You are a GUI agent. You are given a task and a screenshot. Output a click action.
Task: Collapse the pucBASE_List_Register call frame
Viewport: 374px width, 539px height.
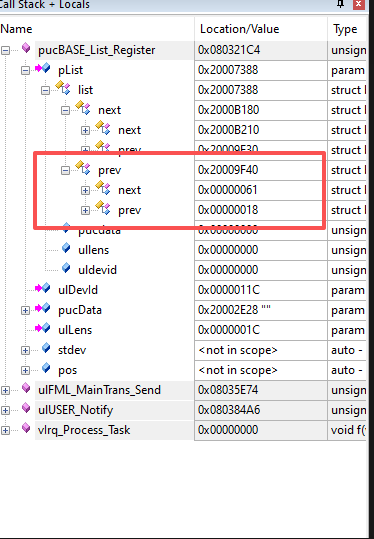click(x=5, y=50)
